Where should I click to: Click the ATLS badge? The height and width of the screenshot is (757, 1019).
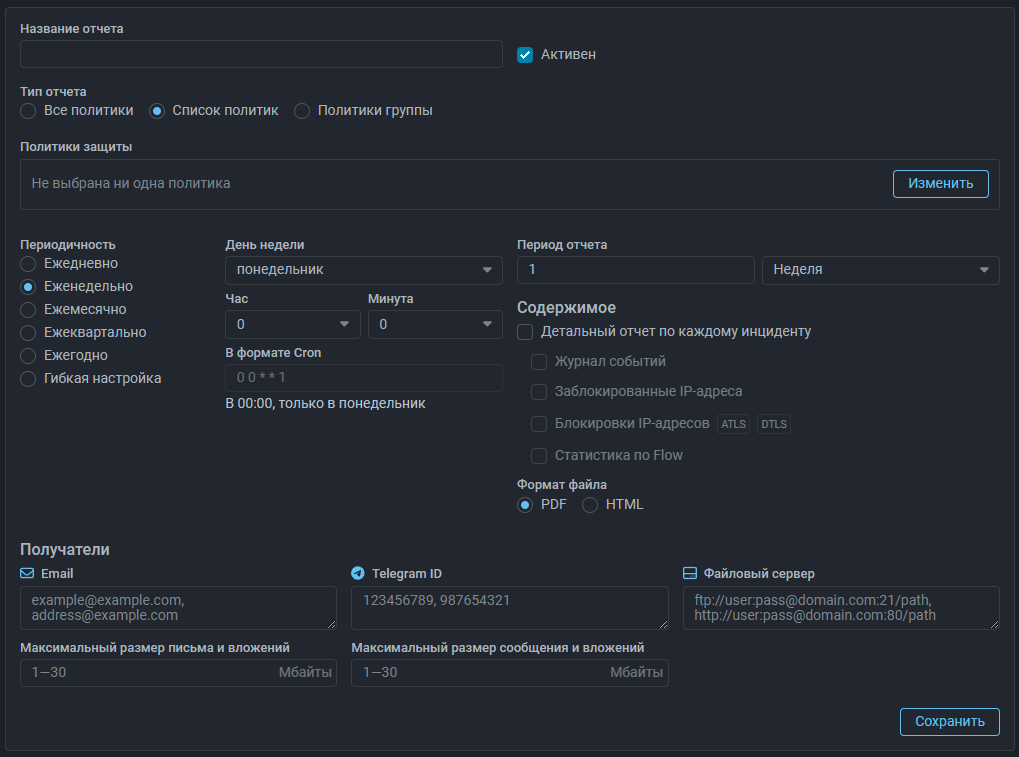pos(733,424)
